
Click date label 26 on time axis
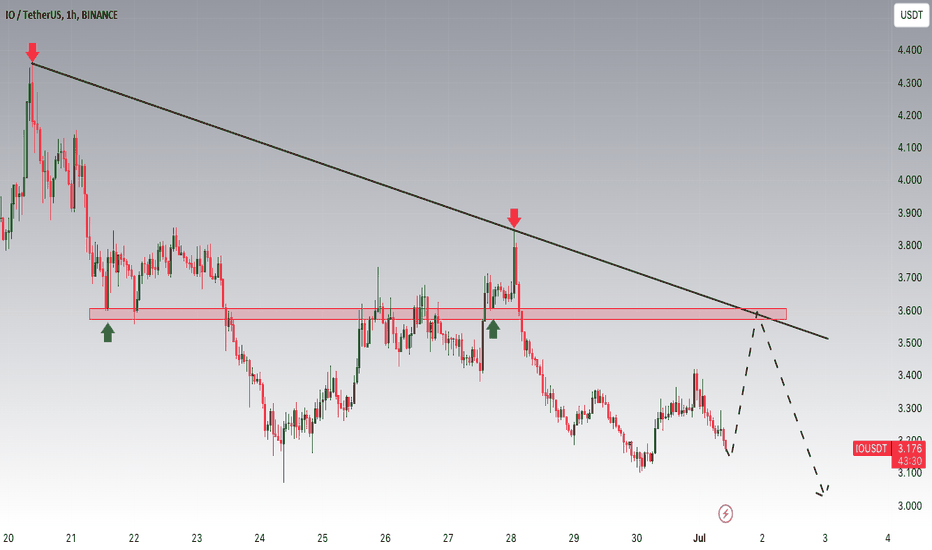point(385,538)
